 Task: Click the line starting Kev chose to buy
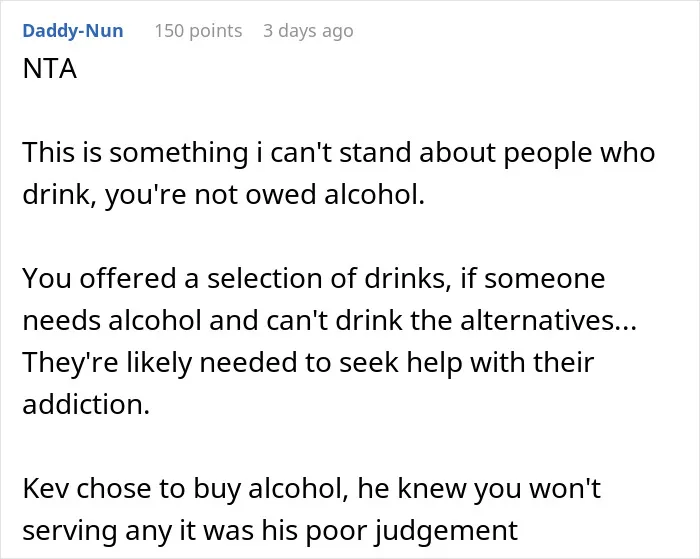pyautogui.click(x=312, y=488)
